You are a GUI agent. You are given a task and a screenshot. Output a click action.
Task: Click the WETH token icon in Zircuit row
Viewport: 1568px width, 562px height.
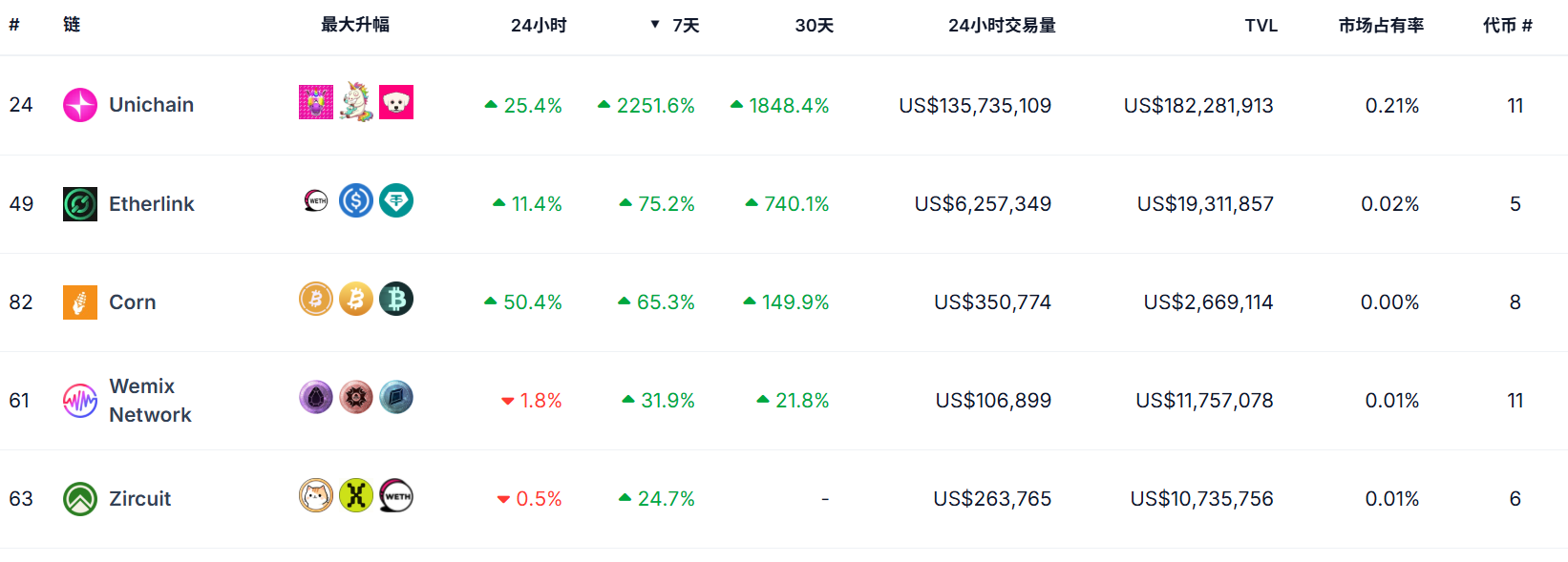tap(396, 496)
